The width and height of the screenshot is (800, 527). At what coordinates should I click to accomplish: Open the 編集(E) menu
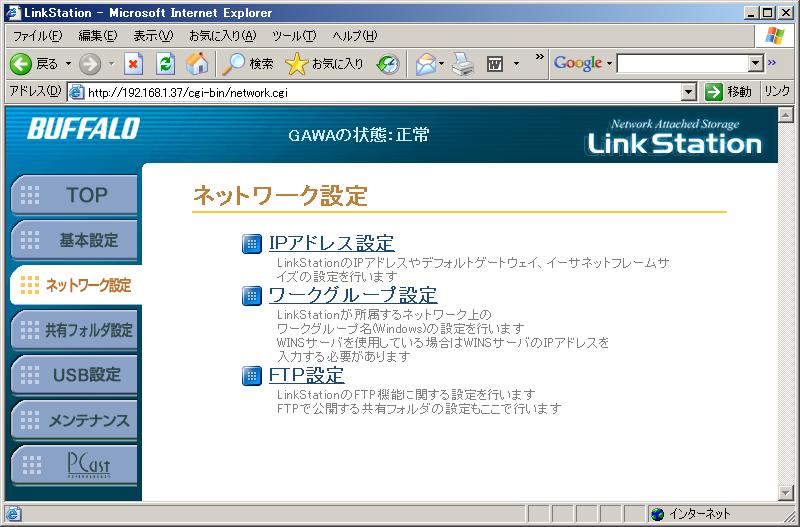point(97,36)
